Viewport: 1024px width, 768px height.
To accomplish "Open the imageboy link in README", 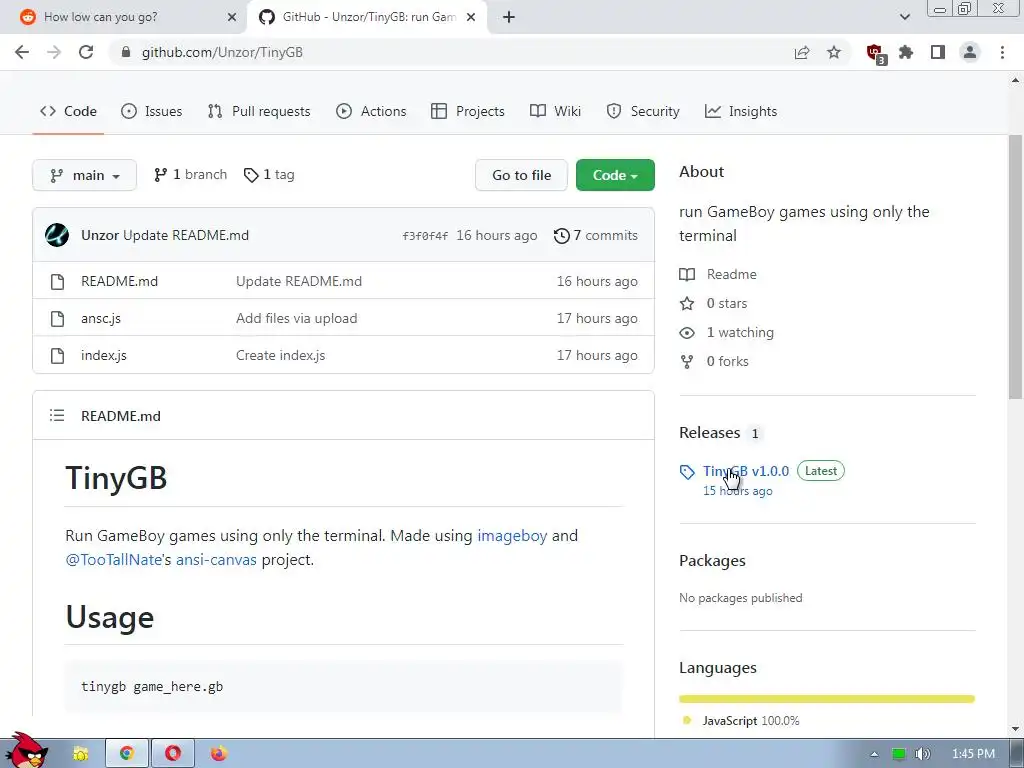I will pos(512,536).
